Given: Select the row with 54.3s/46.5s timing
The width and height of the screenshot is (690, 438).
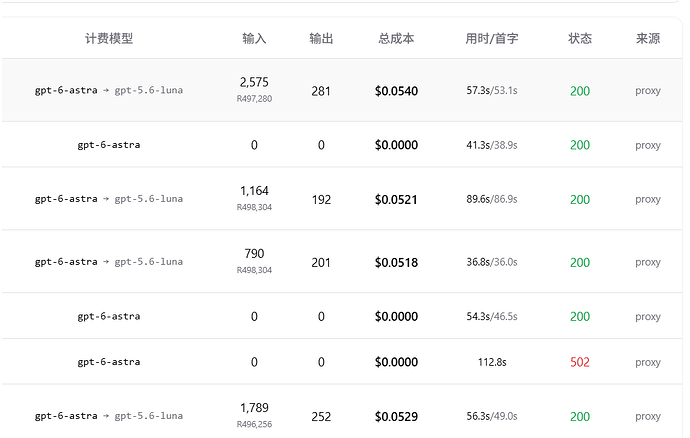Looking at the screenshot, I should [342, 316].
